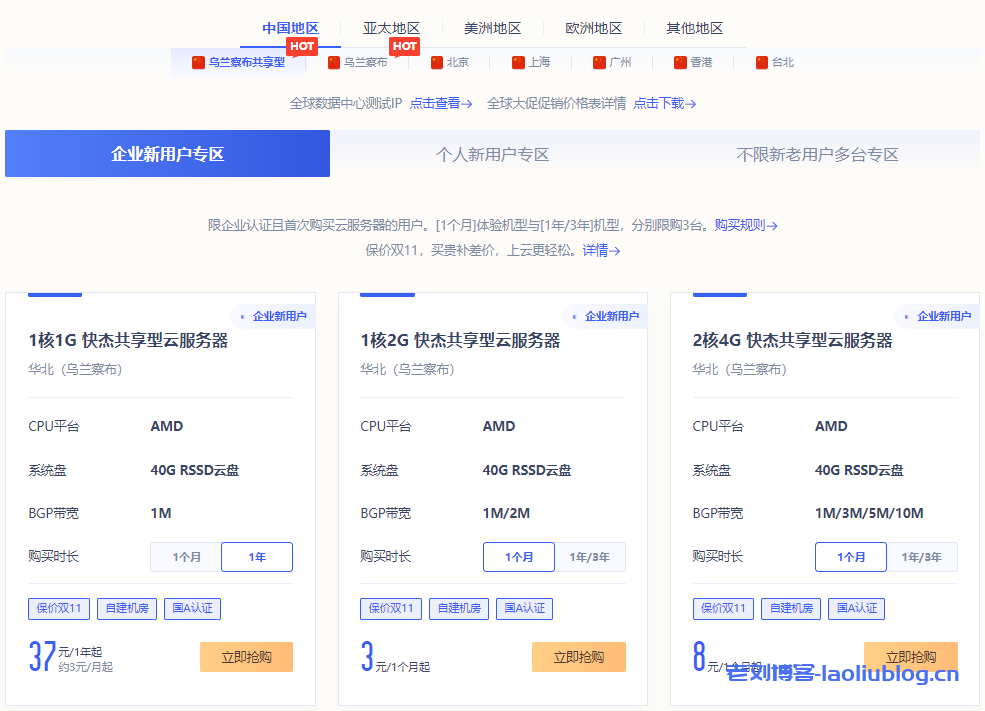Open 点击下载 price list link
Screen dimensions: 985x711
[x=664, y=103]
